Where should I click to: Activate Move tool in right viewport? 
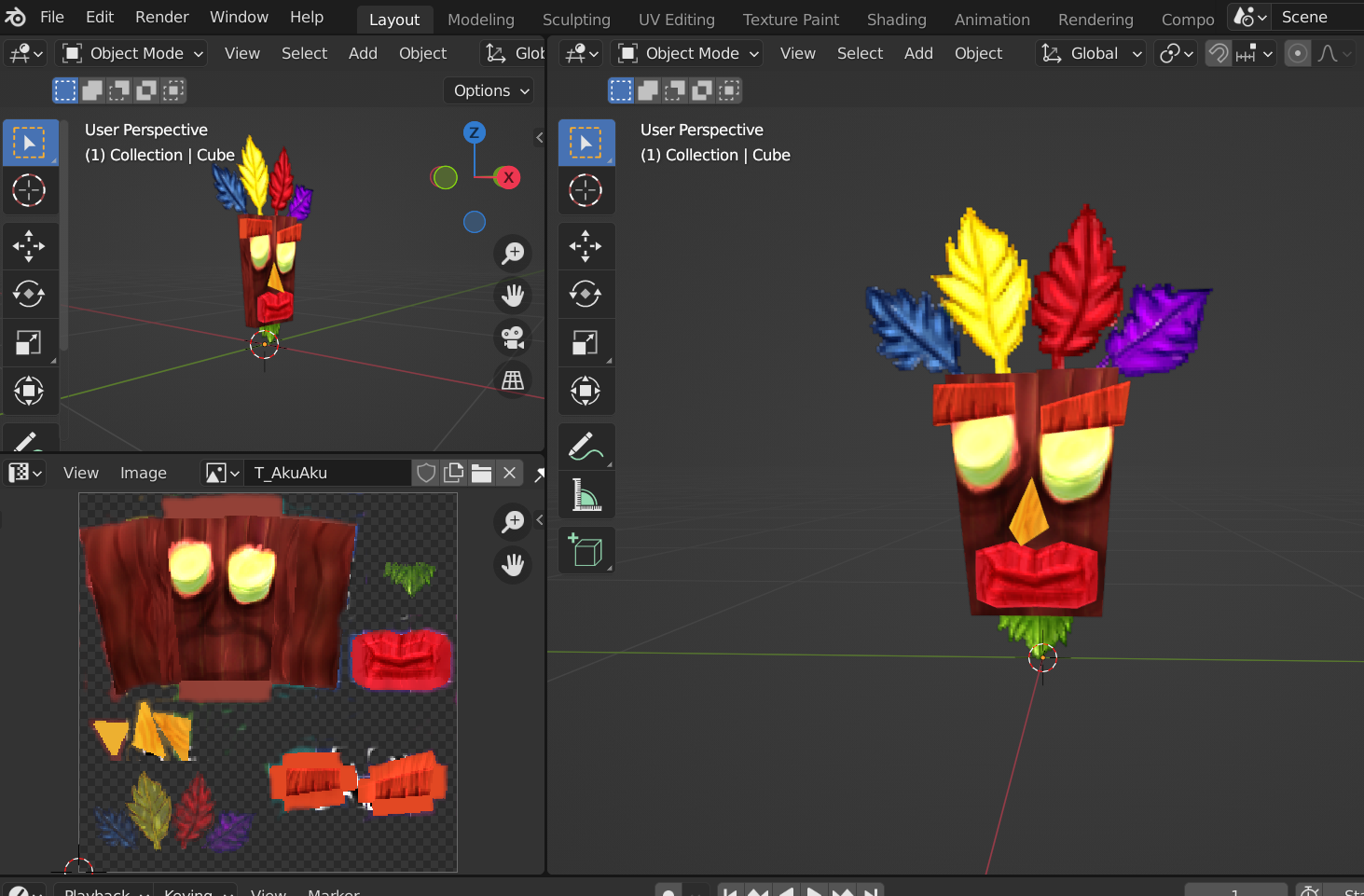(x=586, y=246)
